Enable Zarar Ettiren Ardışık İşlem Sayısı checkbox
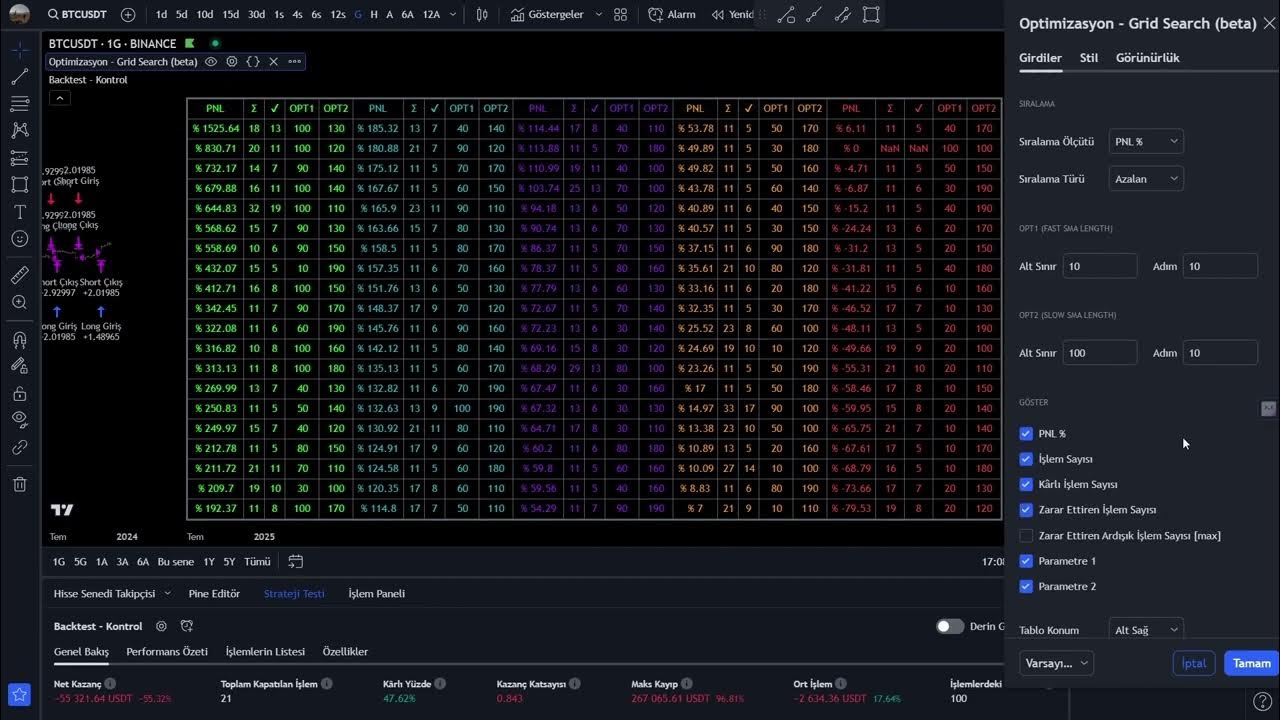Image resolution: width=1280 pixels, height=720 pixels. pos(1026,536)
